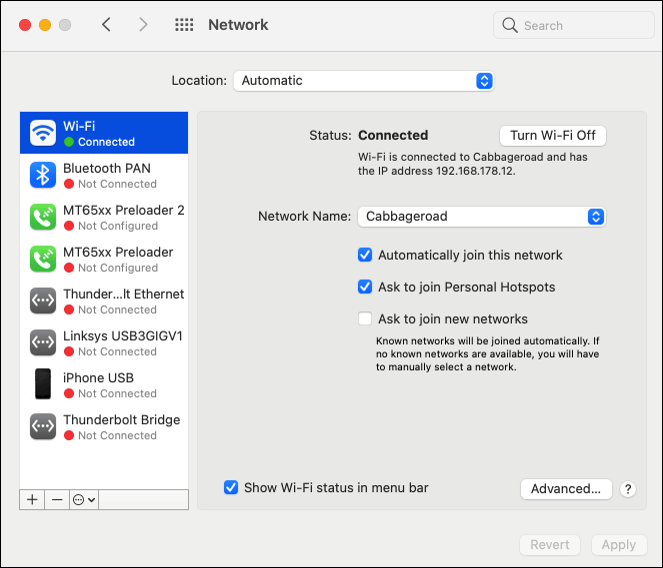This screenshot has width=663, height=568.
Task: Enable Ask to join new networks
Action: point(365,319)
